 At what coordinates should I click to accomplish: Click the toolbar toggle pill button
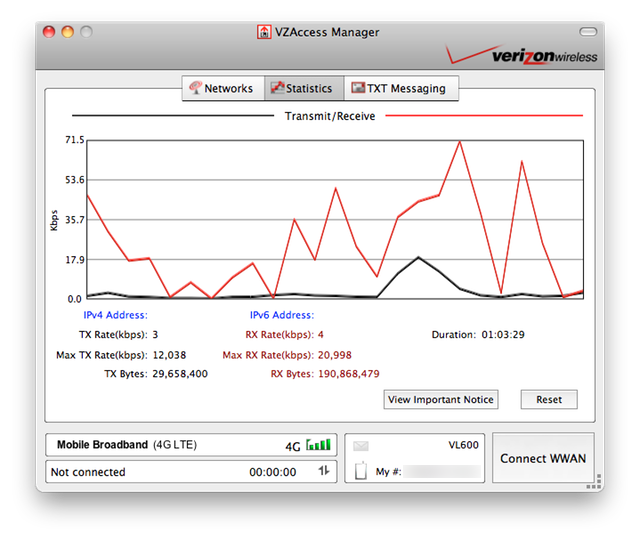[588, 31]
